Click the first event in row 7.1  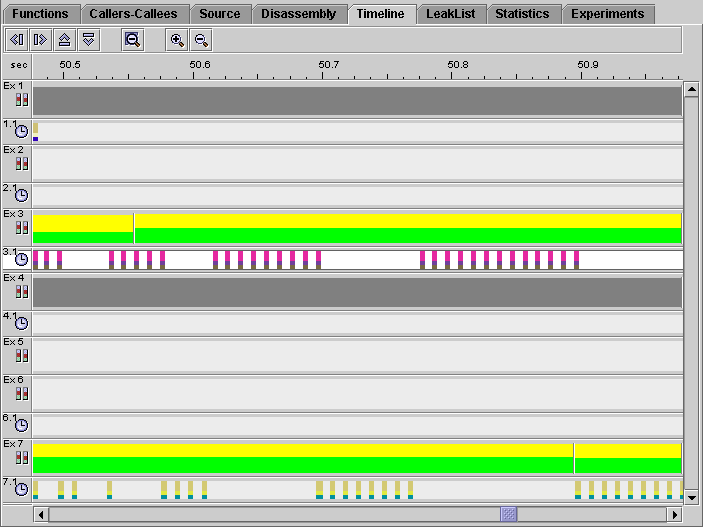coord(35,490)
